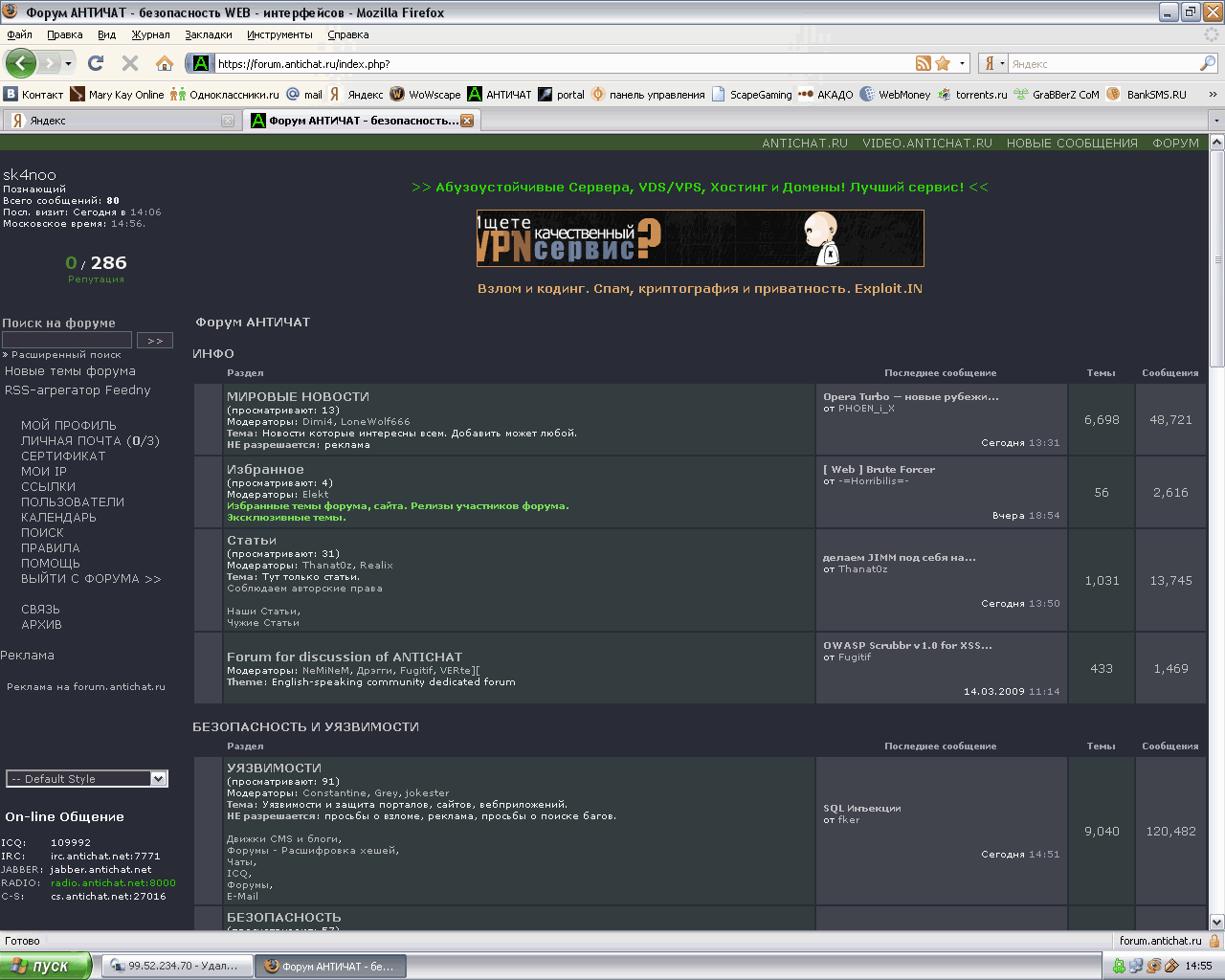Submit forum search with >> button
Screen dimensions: 1225x980
pyautogui.click(x=155, y=341)
